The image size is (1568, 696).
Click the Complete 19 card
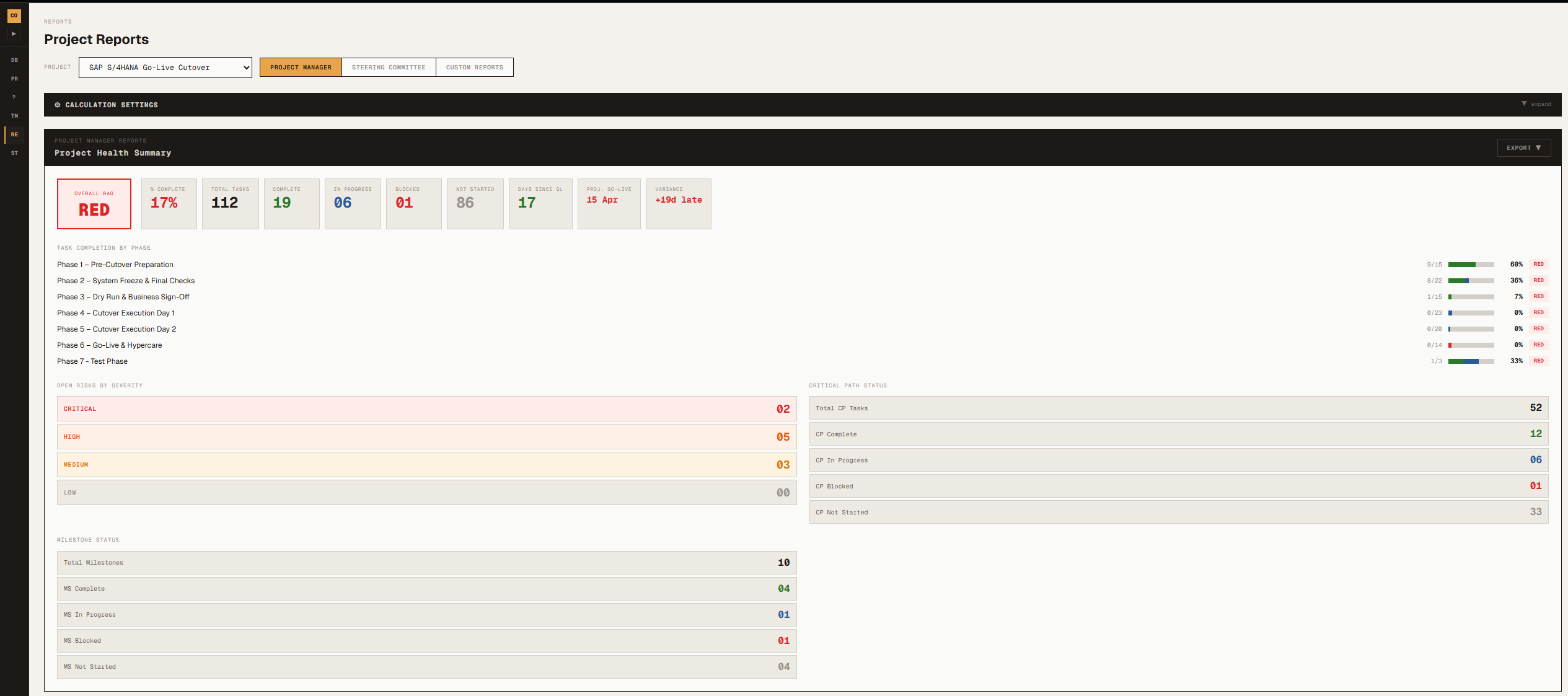tap(291, 204)
